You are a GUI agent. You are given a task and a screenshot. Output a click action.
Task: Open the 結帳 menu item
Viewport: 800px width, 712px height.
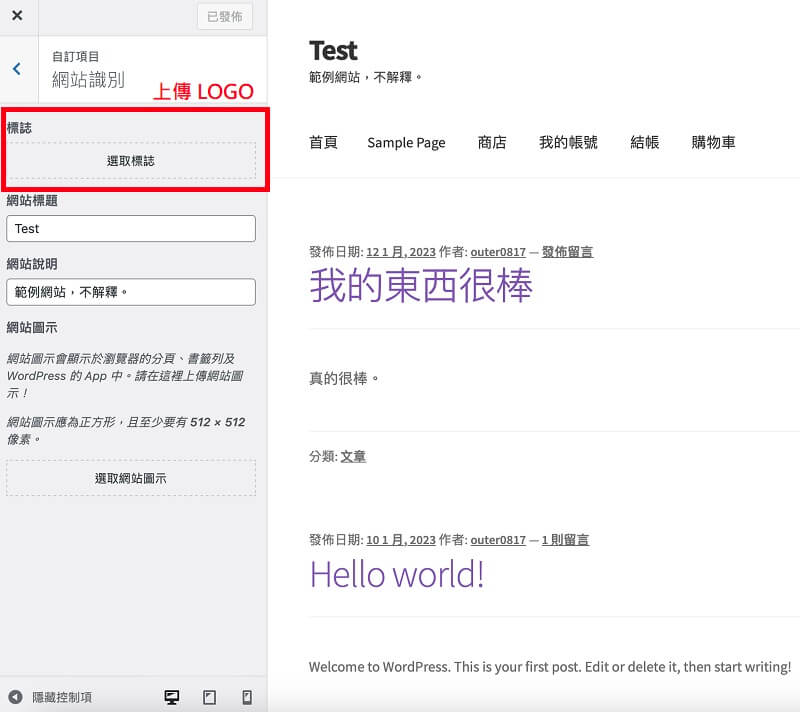point(644,142)
